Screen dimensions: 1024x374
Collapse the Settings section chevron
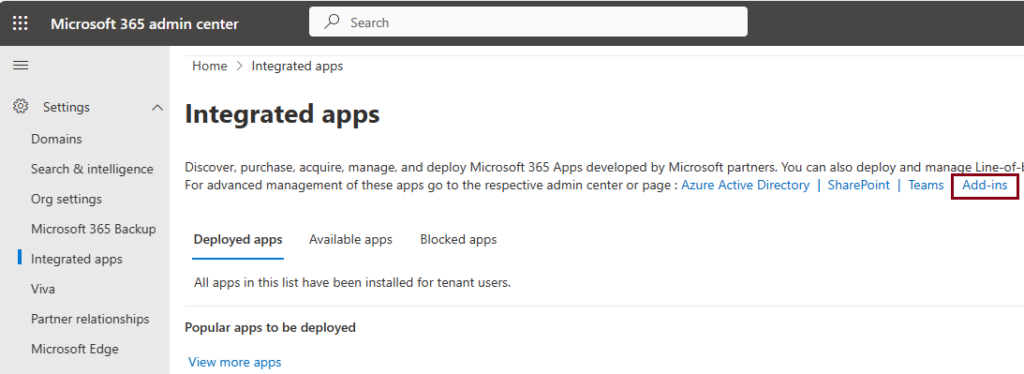point(157,107)
